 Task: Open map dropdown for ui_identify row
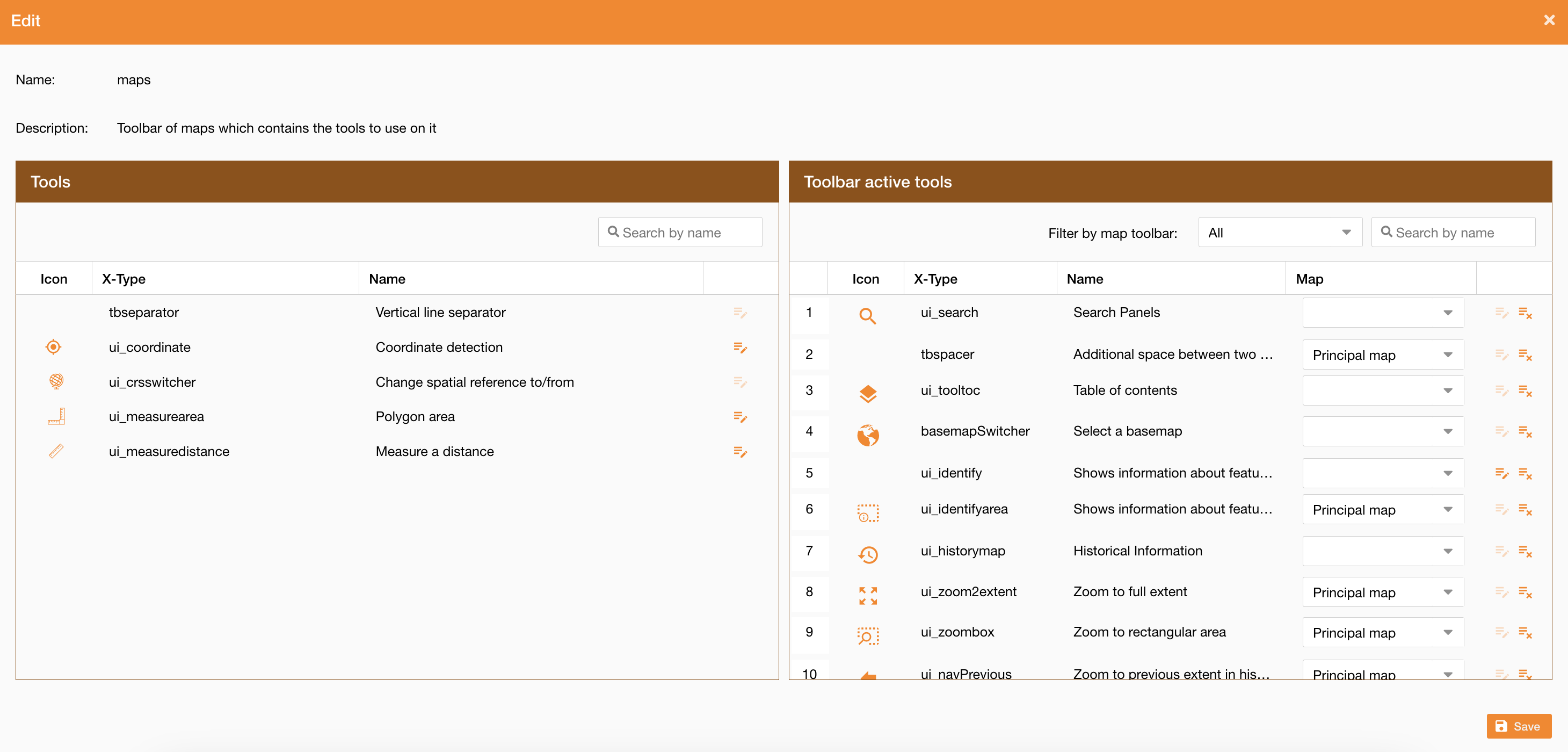pyautogui.click(x=1383, y=474)
